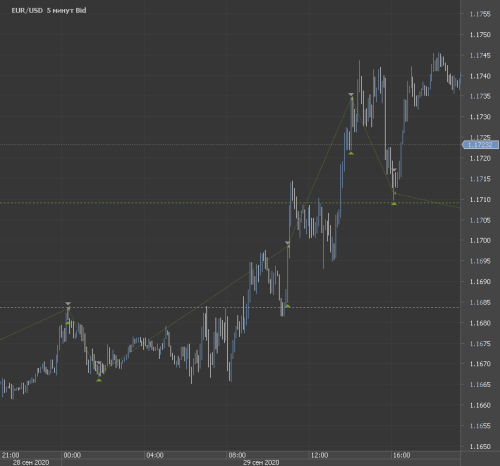The image size is (500, 466).
Task: Click the current price tag 1.17232
Action: (x=480, y=145)
